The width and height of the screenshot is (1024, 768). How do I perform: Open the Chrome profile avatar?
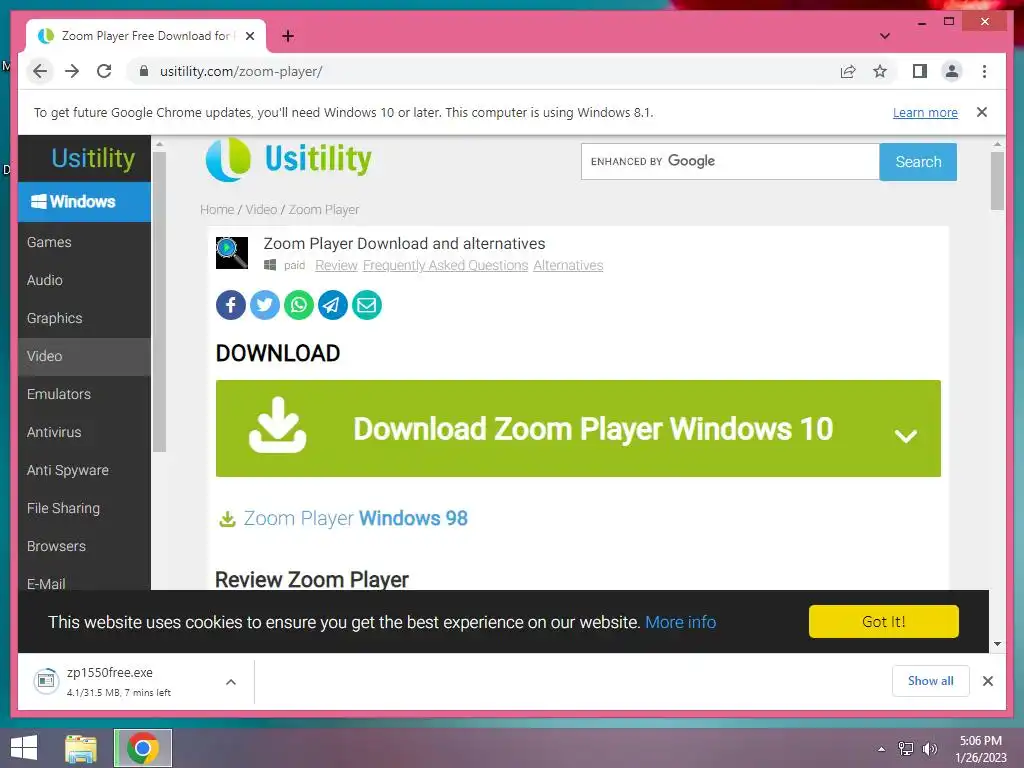(x=952, y=71)
